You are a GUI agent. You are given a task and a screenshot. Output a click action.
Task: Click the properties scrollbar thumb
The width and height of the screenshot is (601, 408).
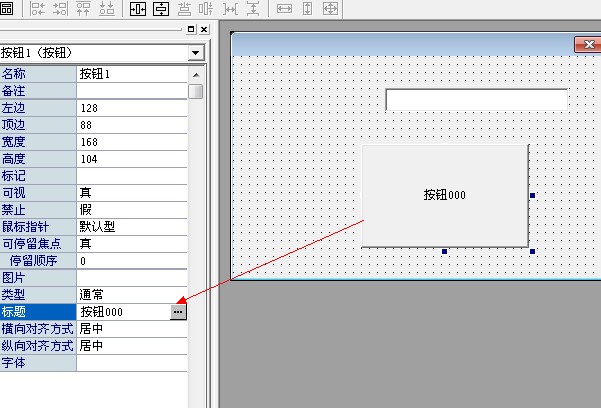click(196, 91)
